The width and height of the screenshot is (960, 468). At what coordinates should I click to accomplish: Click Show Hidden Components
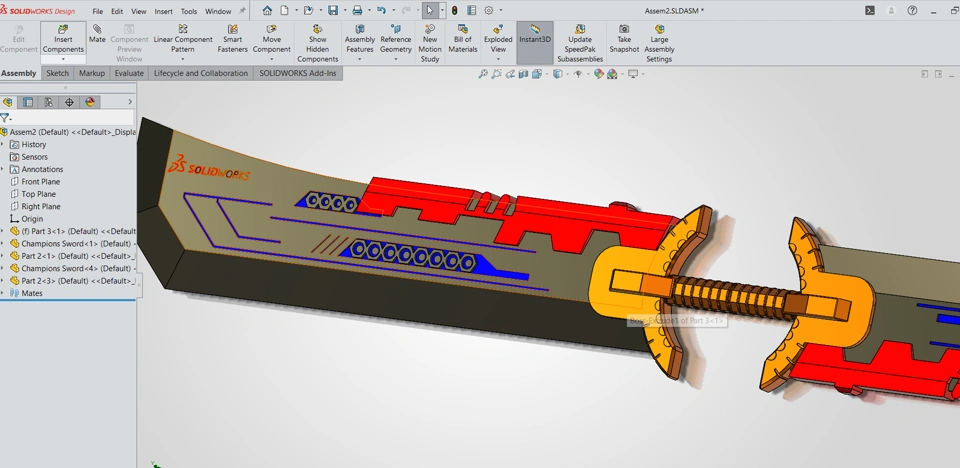318,43
